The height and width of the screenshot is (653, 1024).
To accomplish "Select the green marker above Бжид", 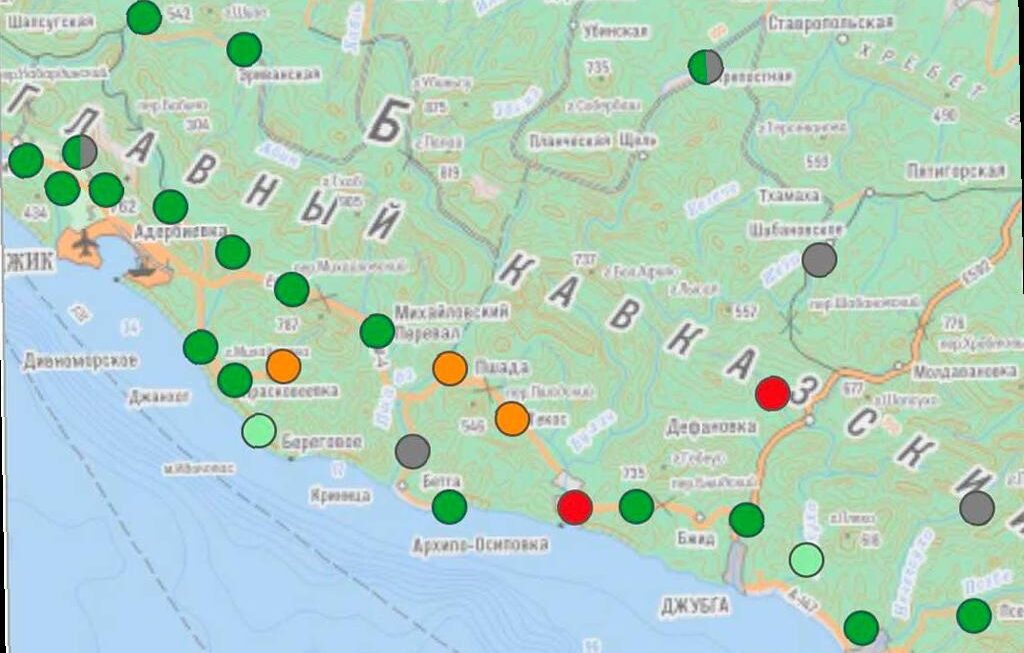I will click(746, 520).
